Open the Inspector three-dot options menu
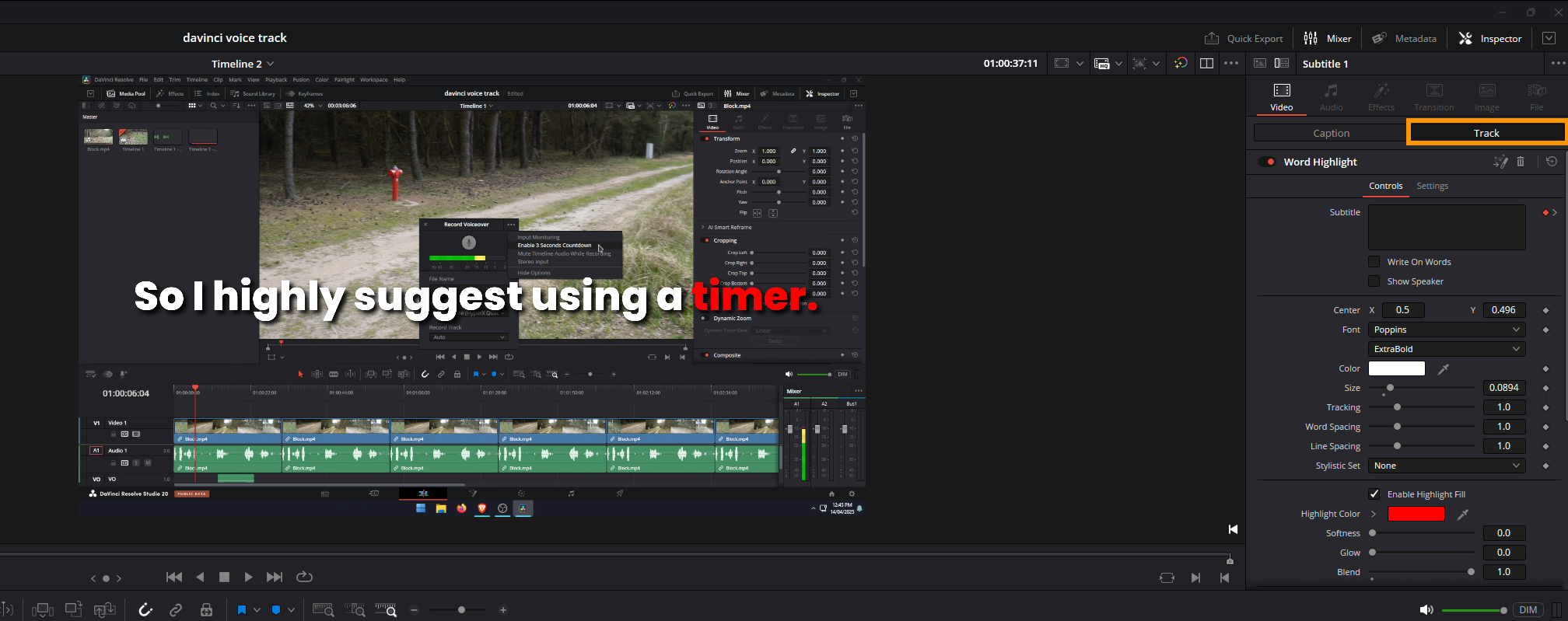The height and width of the screenshot is (621, 1568). click(1558, 64)
